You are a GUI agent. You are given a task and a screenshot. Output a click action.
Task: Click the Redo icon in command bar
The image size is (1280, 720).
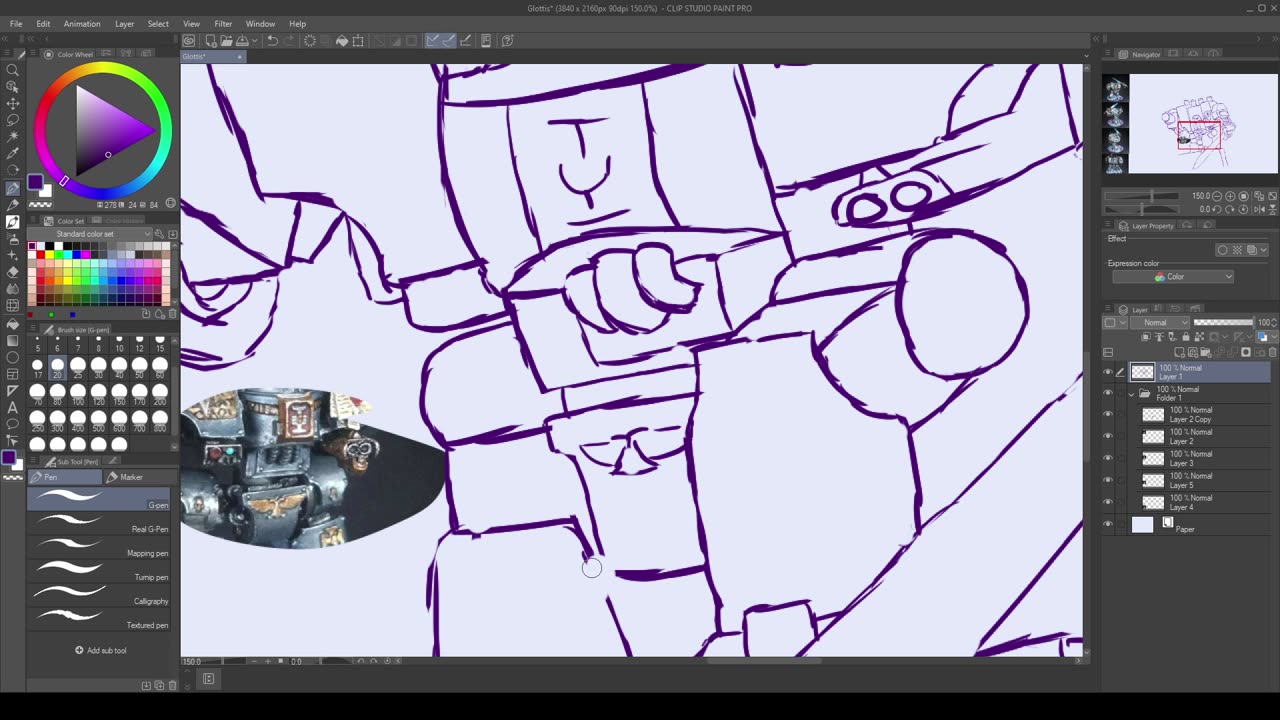click(x=289, y=41)
